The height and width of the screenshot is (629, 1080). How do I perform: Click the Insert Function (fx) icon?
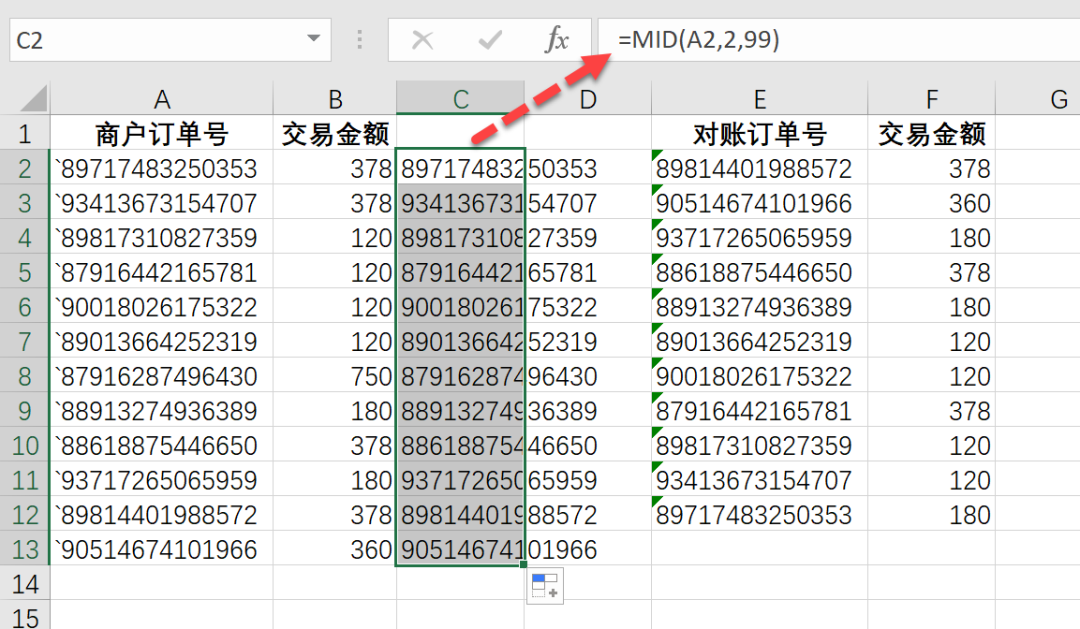558,40
